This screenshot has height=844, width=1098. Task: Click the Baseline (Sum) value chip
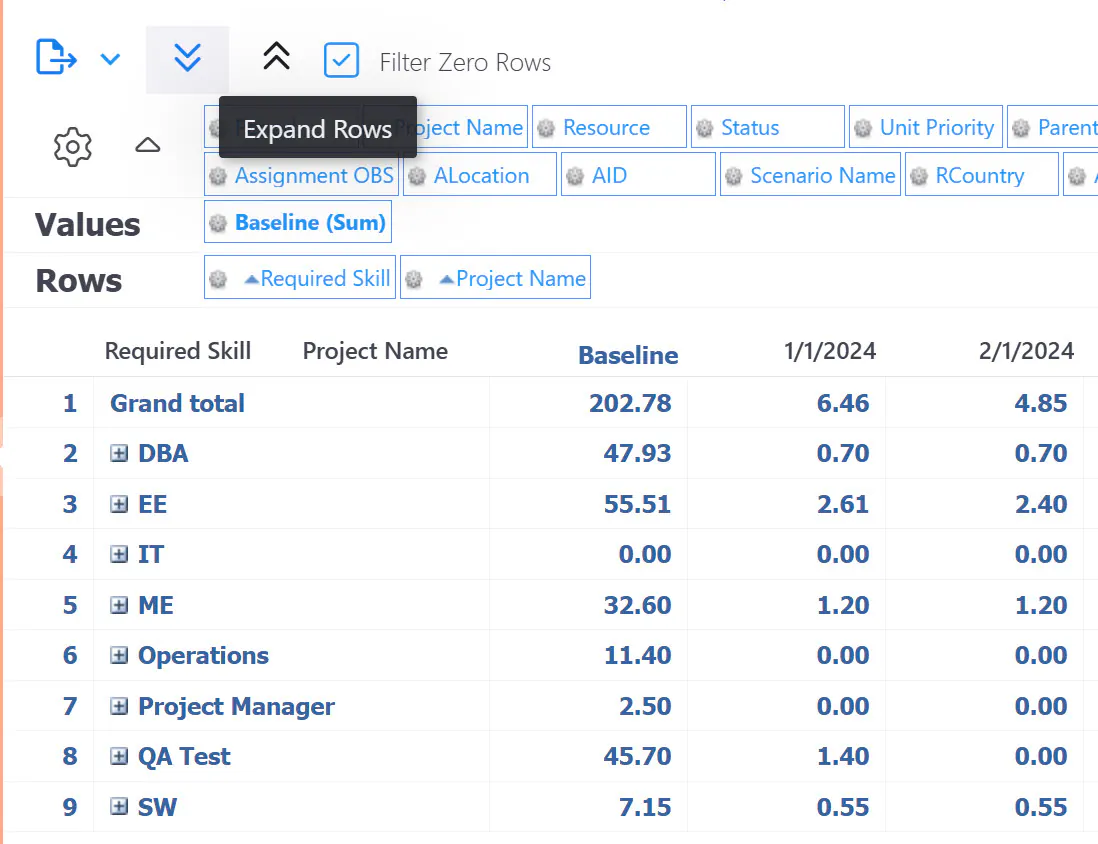(298, 222)
